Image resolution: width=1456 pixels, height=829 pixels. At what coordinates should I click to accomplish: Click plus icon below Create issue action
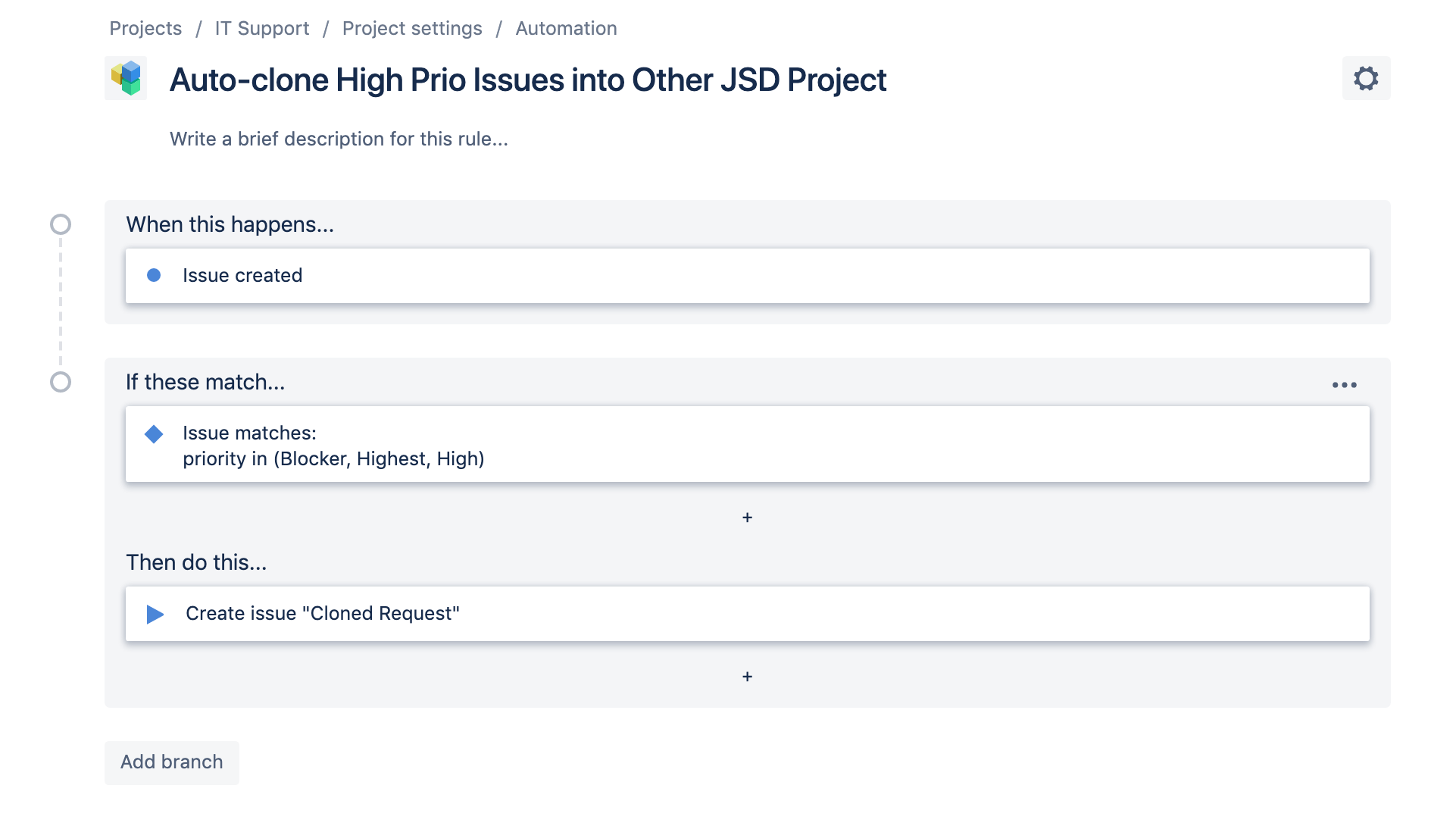[747, 677]
